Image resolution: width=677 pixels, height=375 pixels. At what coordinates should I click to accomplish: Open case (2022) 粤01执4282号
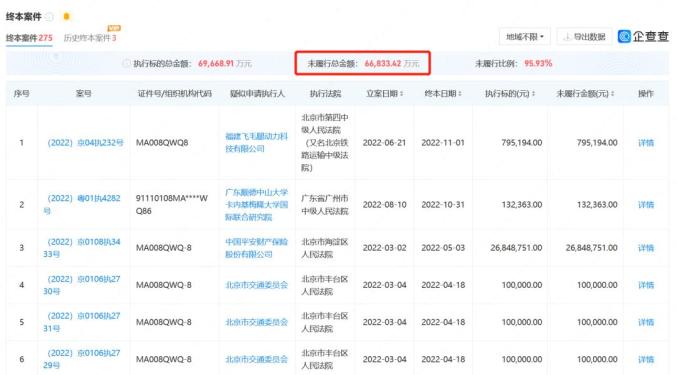click(x=82, y=205)
